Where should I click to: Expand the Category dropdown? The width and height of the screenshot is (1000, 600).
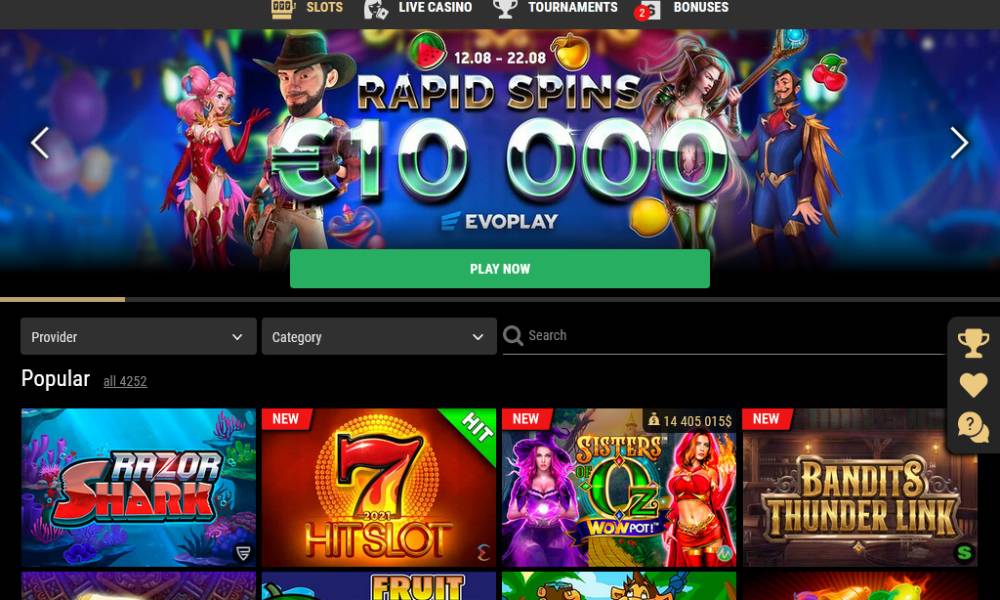click(379, 337)
